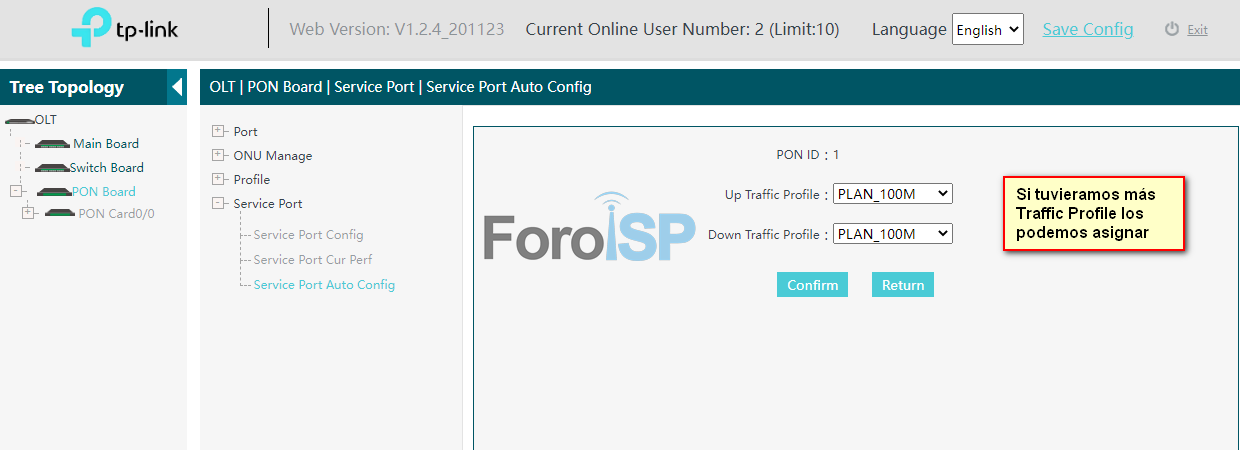Click the Exit power icon
The height and width of the screenshot is (450, 1240).
tap(1172, 29)
